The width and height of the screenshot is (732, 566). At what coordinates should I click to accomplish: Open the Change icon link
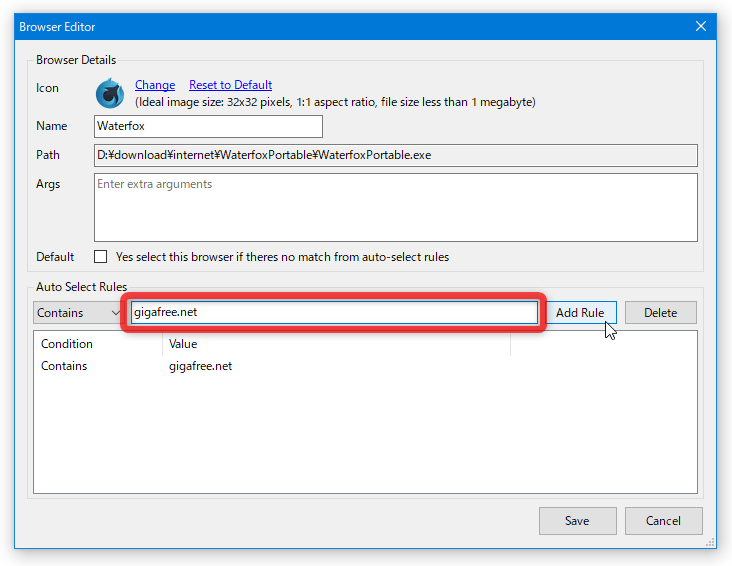[155, 85]
